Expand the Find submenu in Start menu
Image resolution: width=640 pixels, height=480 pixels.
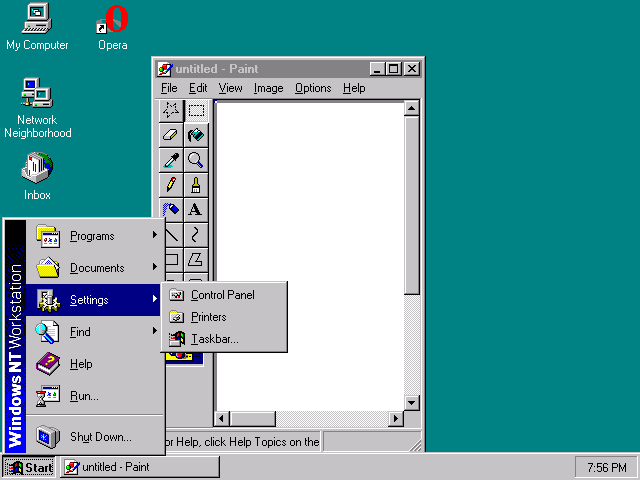pos(94,331)
